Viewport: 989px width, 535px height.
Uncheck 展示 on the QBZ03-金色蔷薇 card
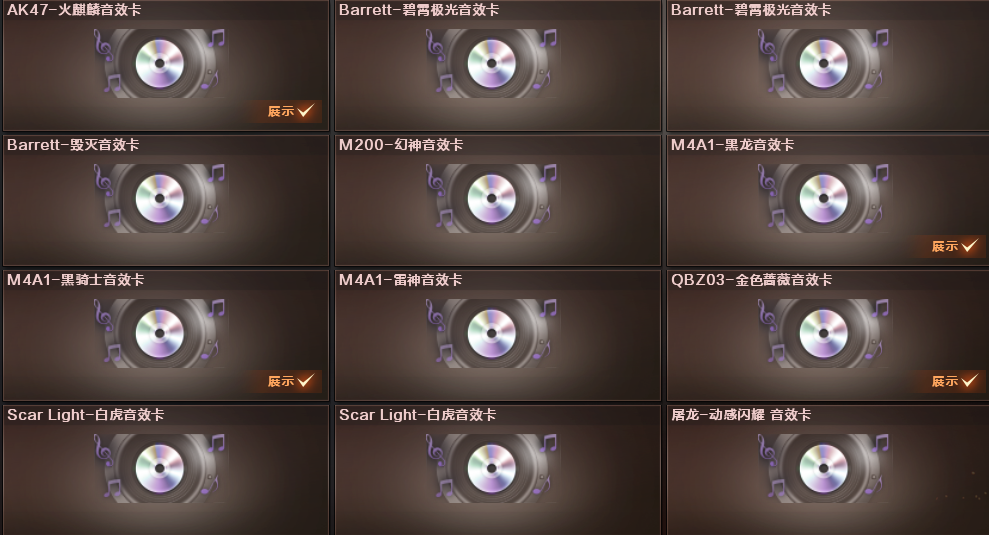point(954,381)
